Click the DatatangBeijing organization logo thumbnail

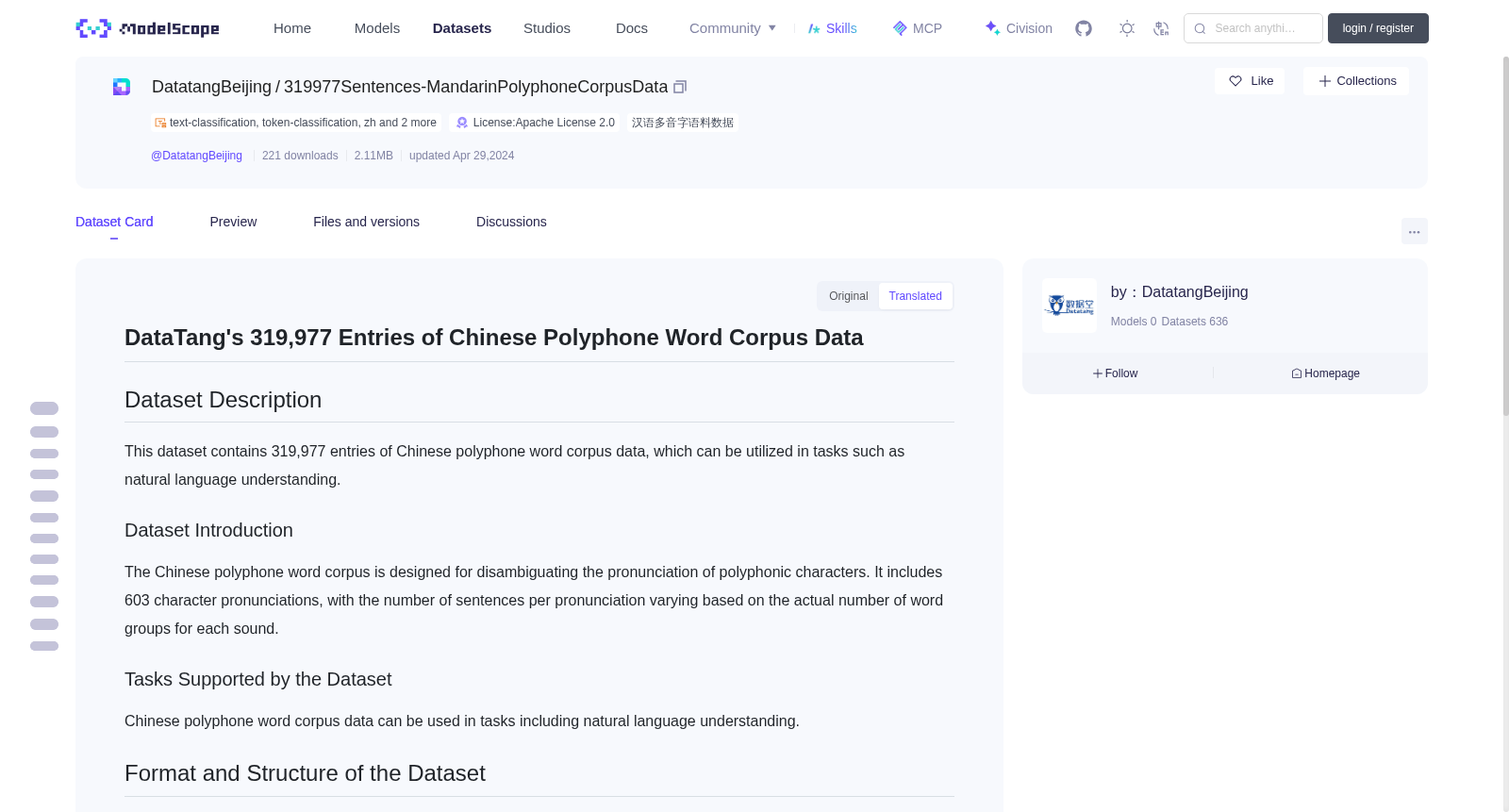(x=1070, y=306)
